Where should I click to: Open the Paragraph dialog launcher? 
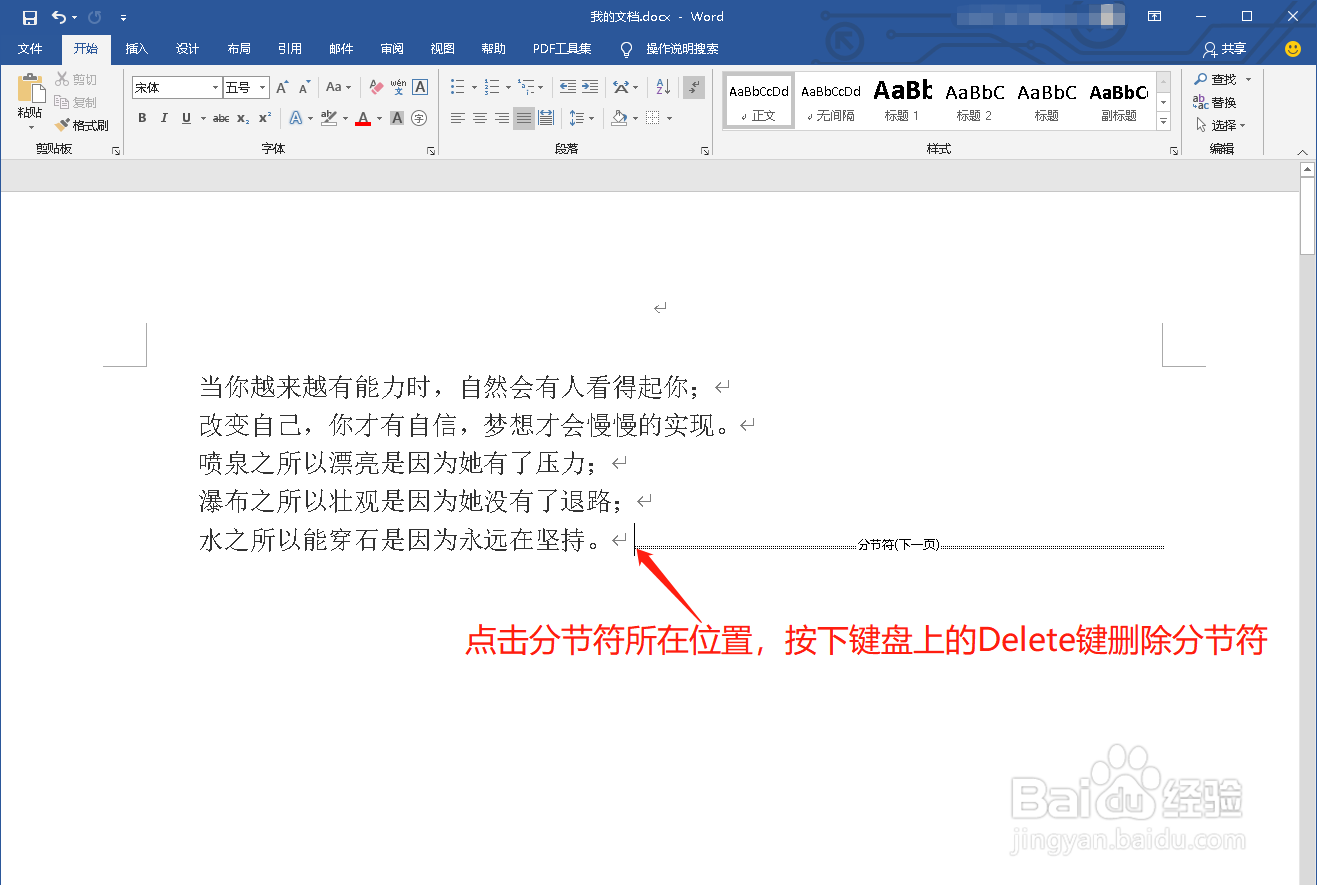point(705,151)
